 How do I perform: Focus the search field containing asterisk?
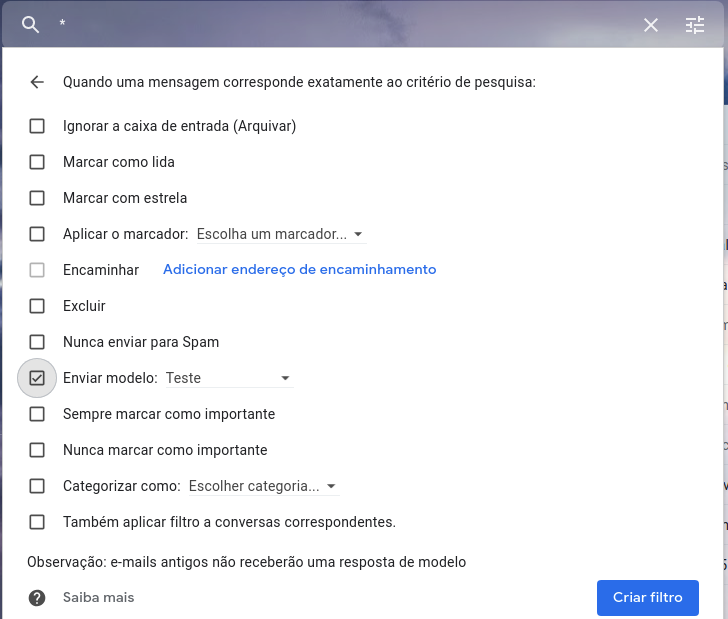(344, 24)
